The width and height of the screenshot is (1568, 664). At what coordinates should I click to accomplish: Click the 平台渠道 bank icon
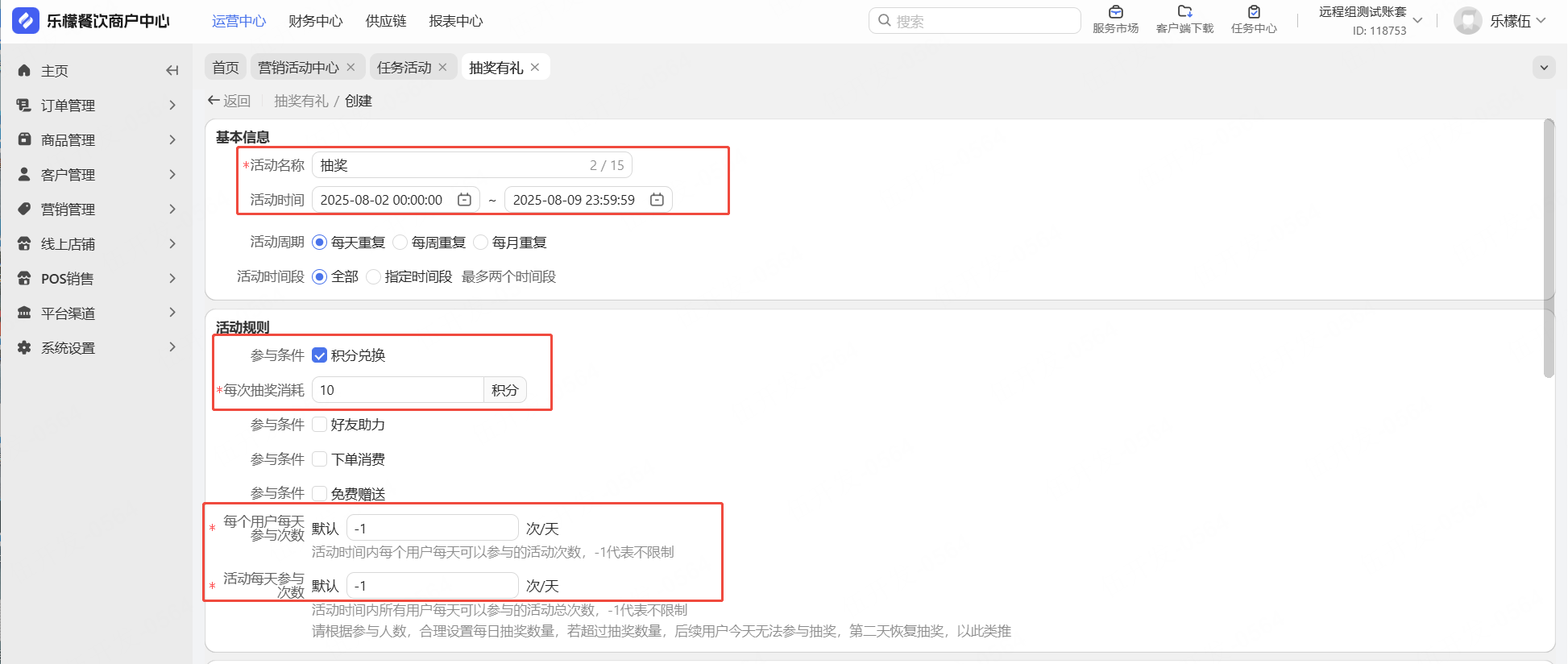click(24, 313)
